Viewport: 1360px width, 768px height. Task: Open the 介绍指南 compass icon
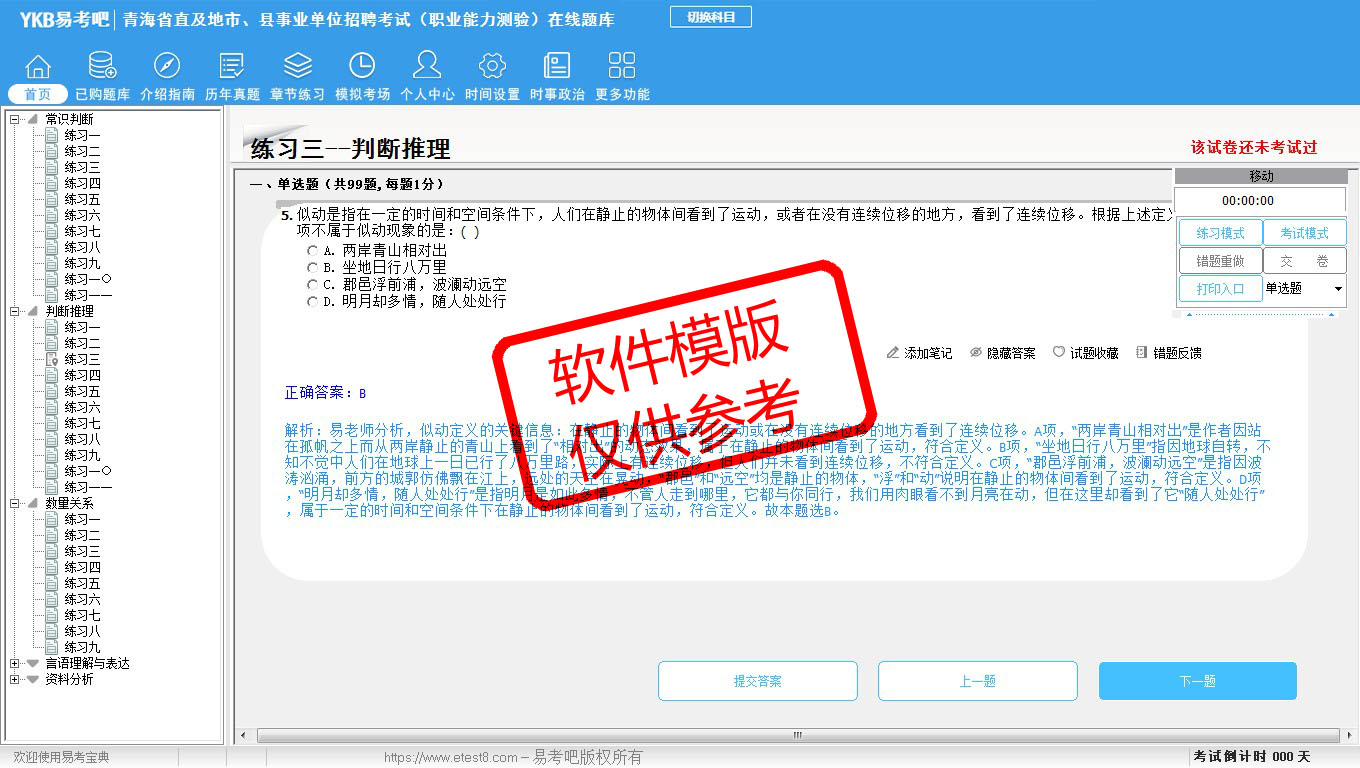(x=167, y=67)
